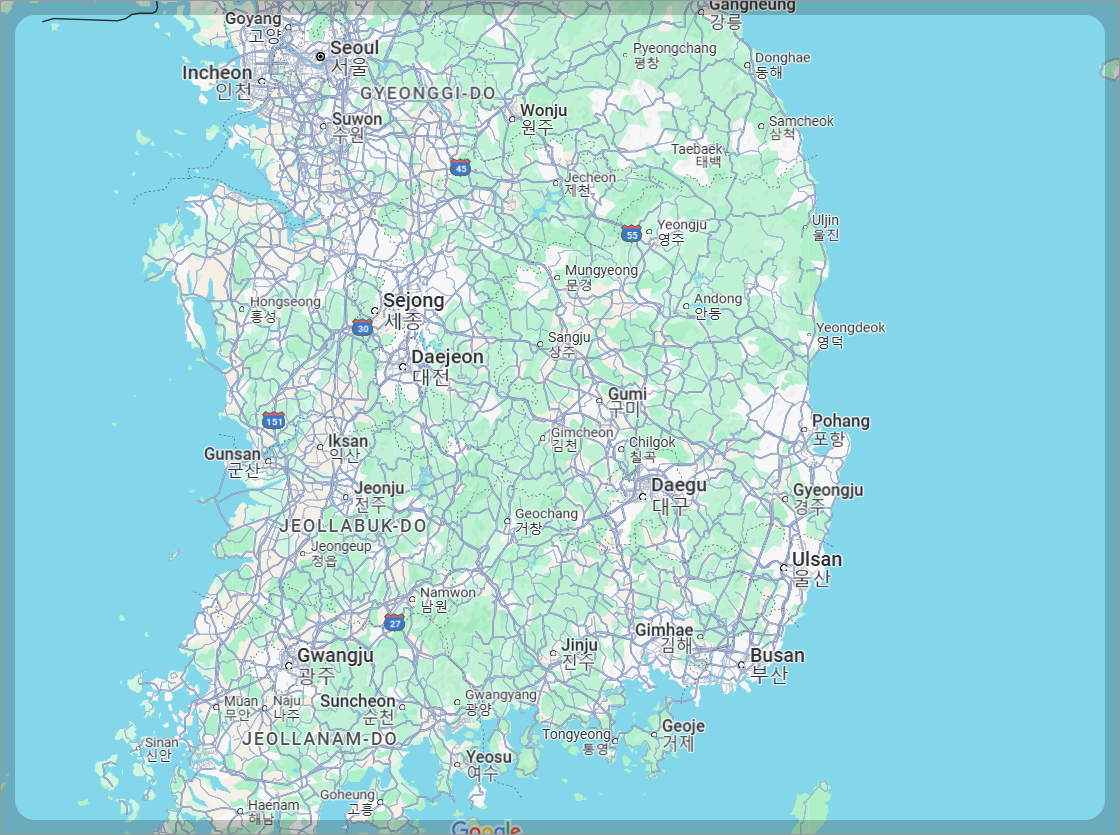Click the expressway shield numbered 151 near Gunsan
Image resolution: width=1120 pixels, height=835 pixels.
pyautogui.click(x=272, y=420)
